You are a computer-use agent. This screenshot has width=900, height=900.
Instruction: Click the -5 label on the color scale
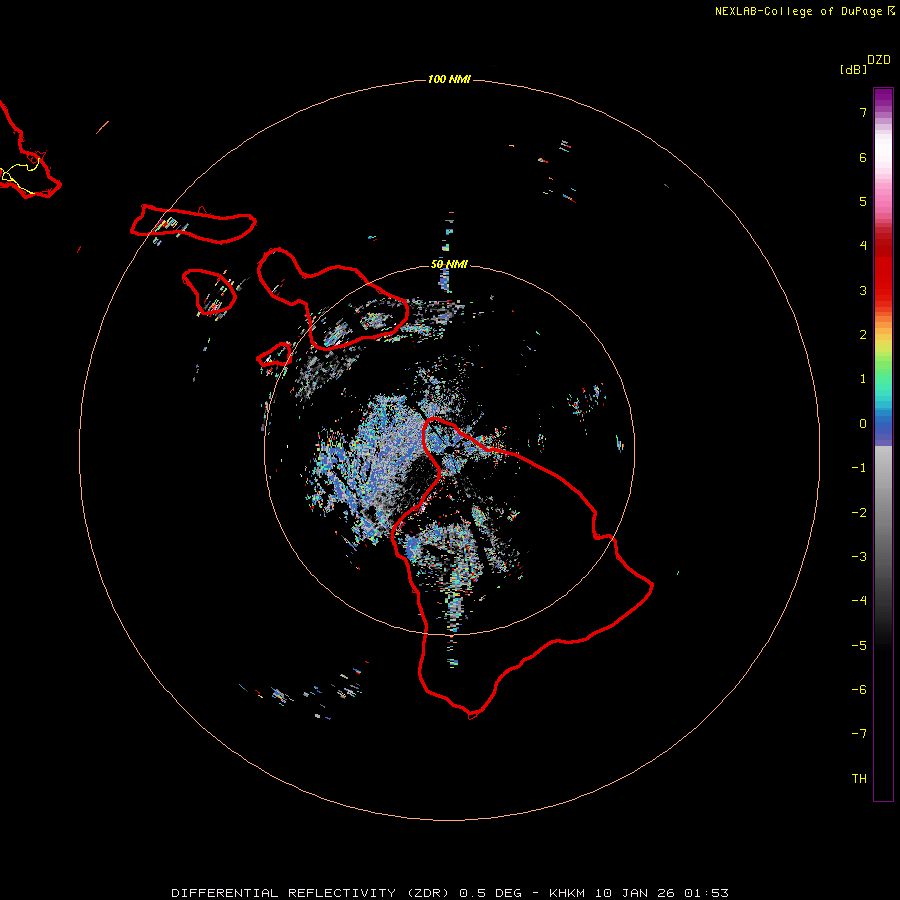click(859, 646)
